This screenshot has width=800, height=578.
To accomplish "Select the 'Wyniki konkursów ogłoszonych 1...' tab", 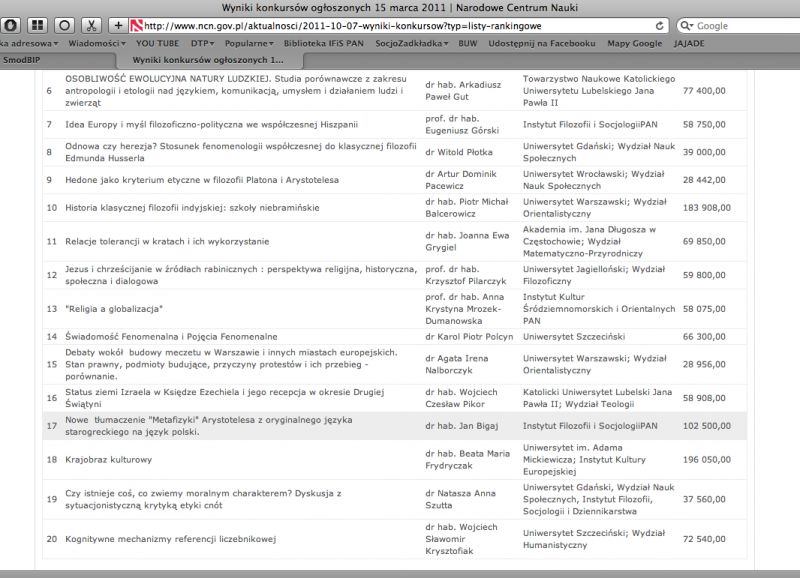I will (210, 60).
